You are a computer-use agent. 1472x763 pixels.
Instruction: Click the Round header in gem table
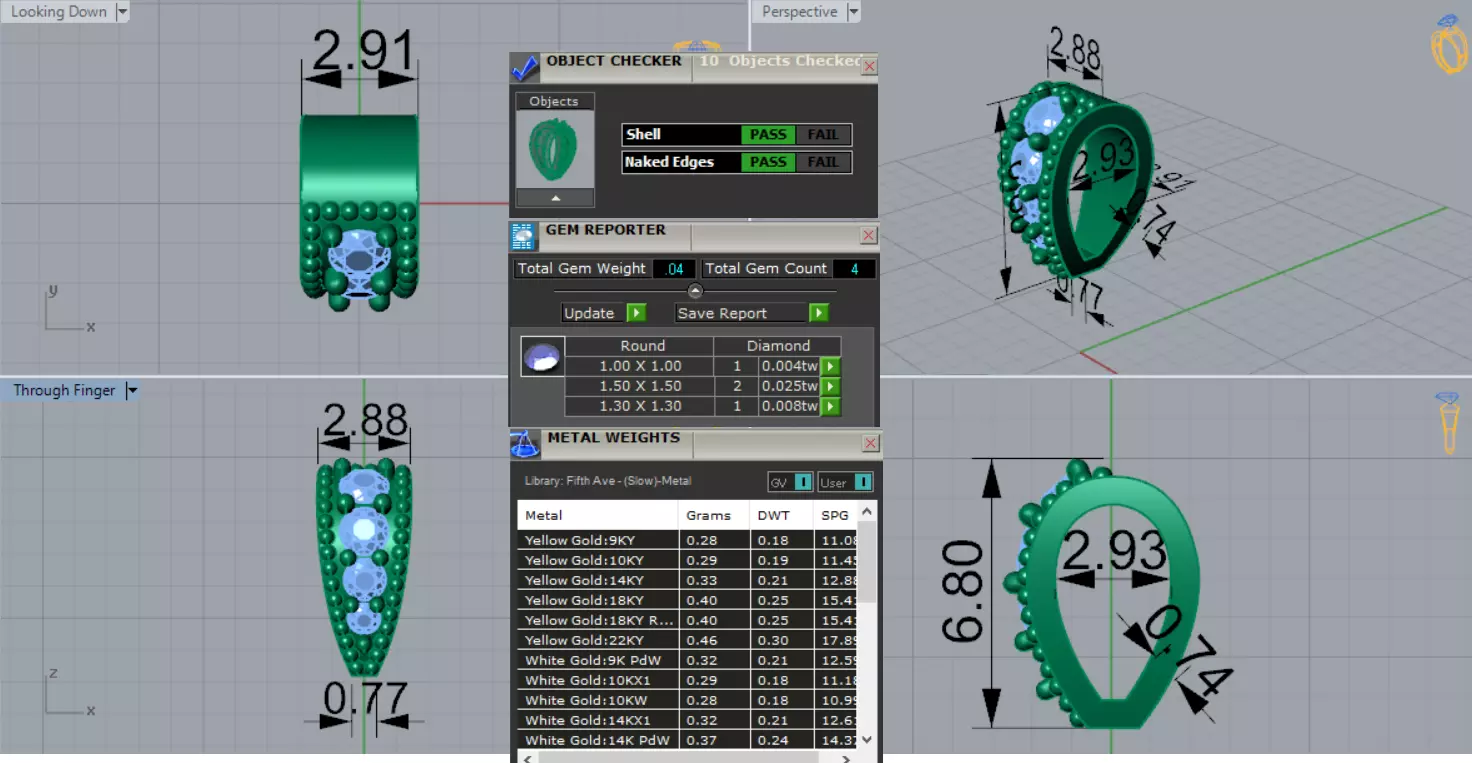[642, 346]
